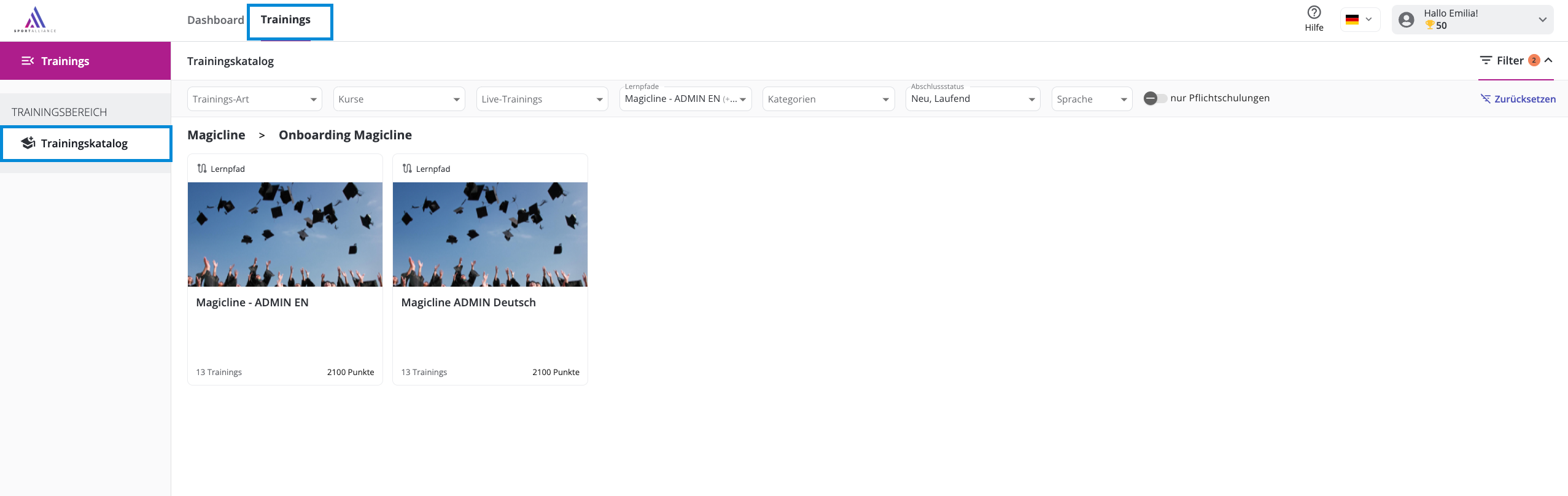
Task: Open the Live-Trainings dropdown
Action: pyautogui.click(x=542, y=99)
